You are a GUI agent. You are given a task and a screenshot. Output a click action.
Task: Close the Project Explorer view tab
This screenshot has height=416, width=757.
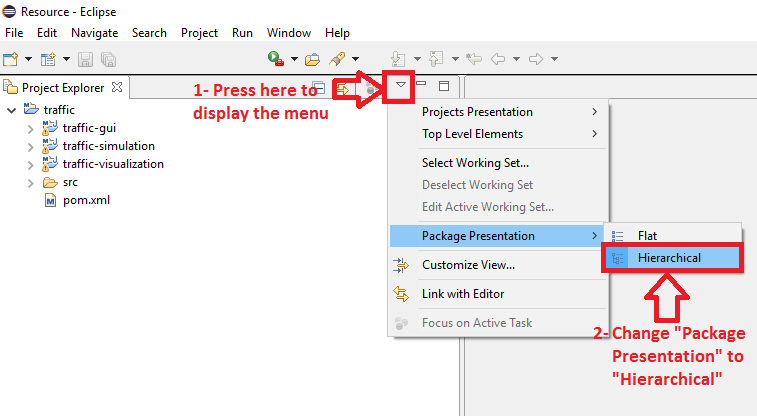point(117,87)
